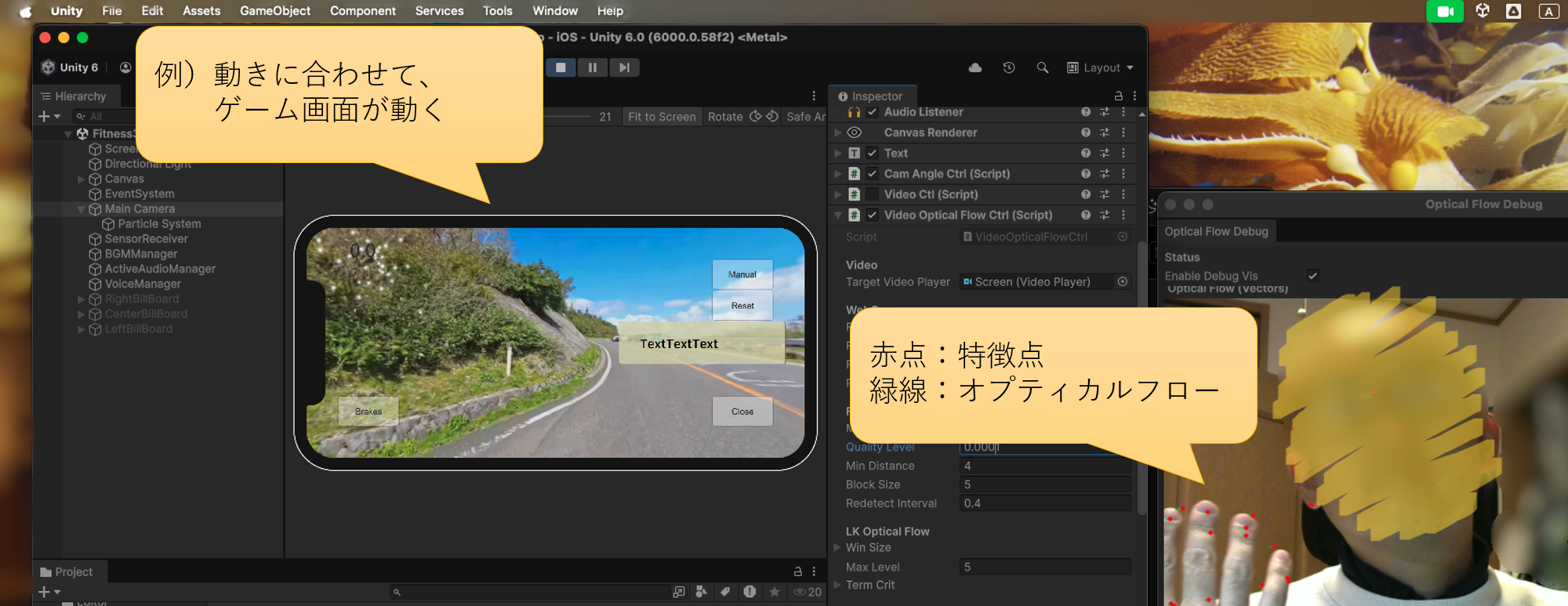Pause the running game
The width and height of the screenshot is (1568, 606).
pos(593,67)
